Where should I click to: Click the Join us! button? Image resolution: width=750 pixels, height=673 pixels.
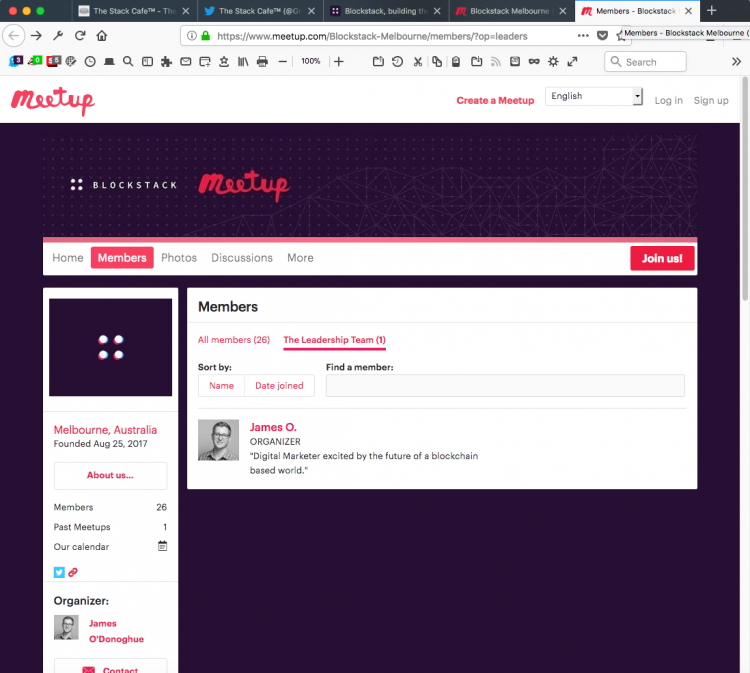point(662,258)
